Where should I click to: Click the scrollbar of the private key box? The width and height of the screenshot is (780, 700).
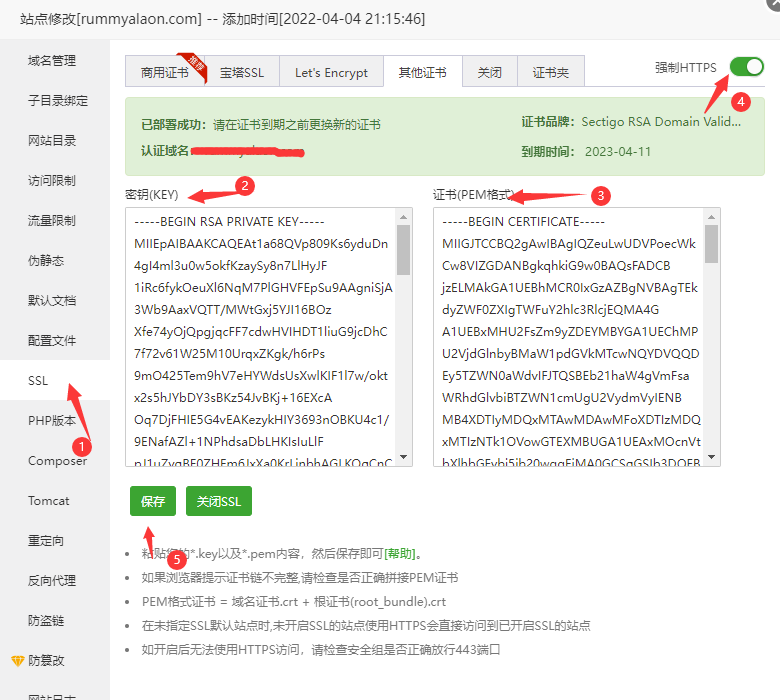click(x=403, y=250)
